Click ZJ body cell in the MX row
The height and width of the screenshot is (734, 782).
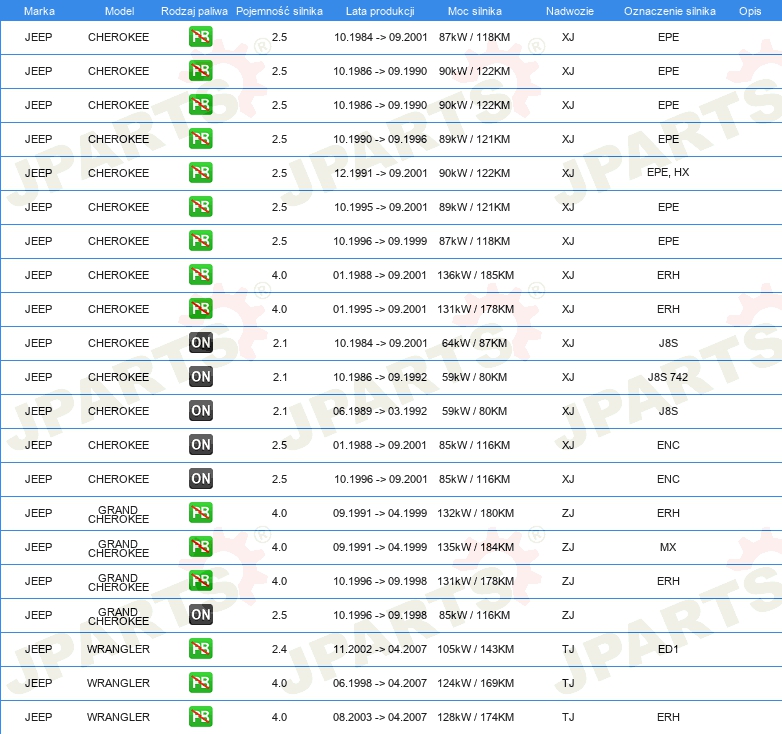(x=568, y=547)
